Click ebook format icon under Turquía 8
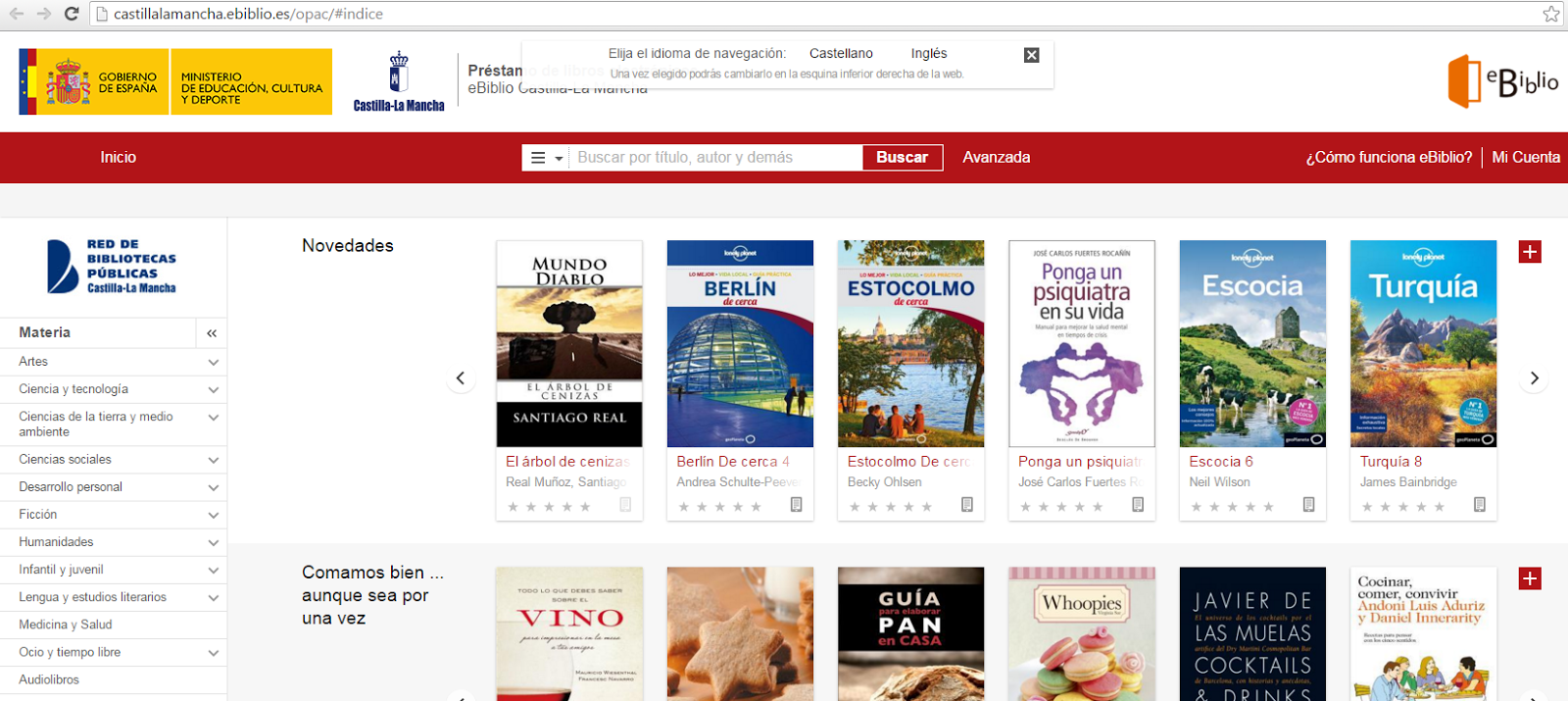This screenshot has width=1568, height=701. tap(1480, 505)
